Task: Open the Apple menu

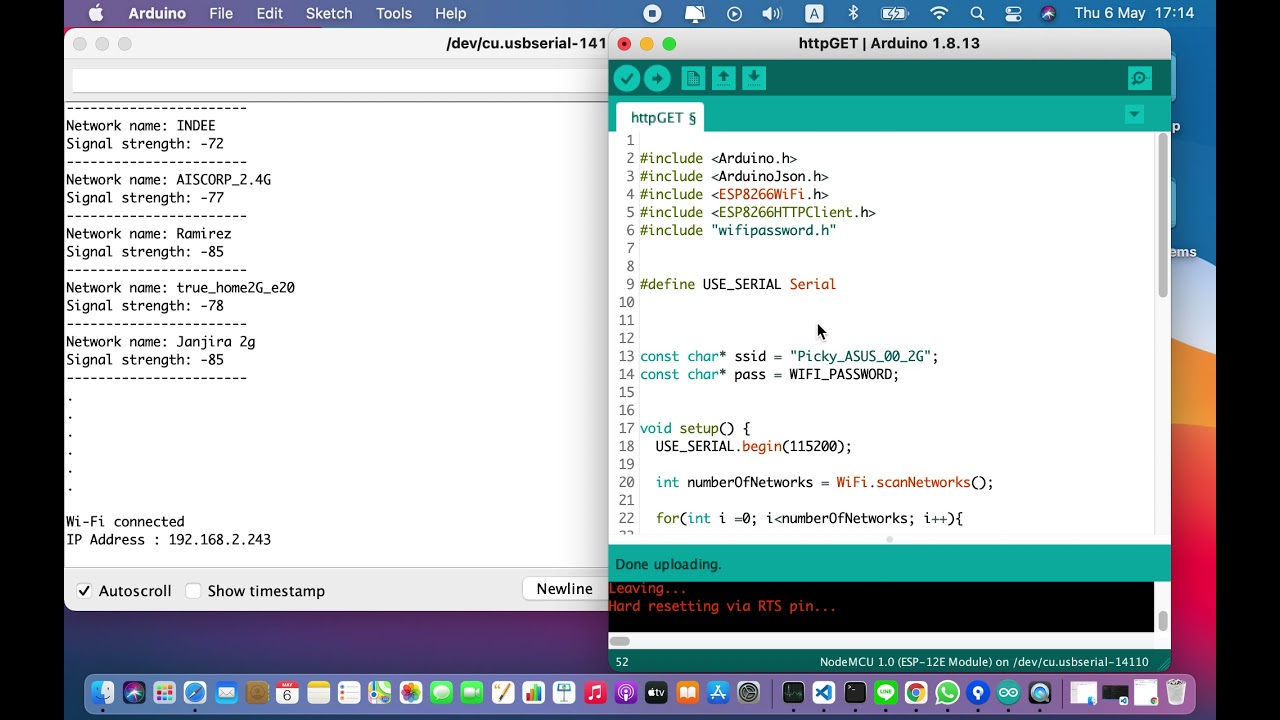Action: pyautogui.click(x=96, y=13)
